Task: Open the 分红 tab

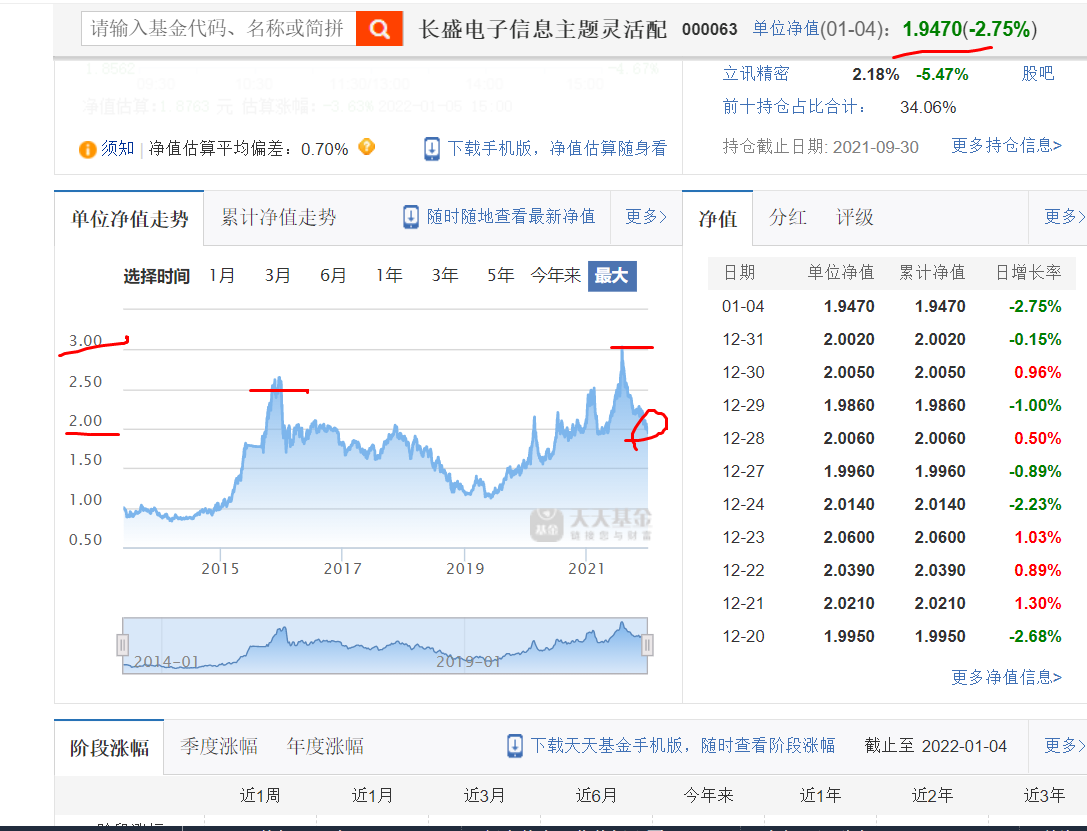Action: coord(788,217)
